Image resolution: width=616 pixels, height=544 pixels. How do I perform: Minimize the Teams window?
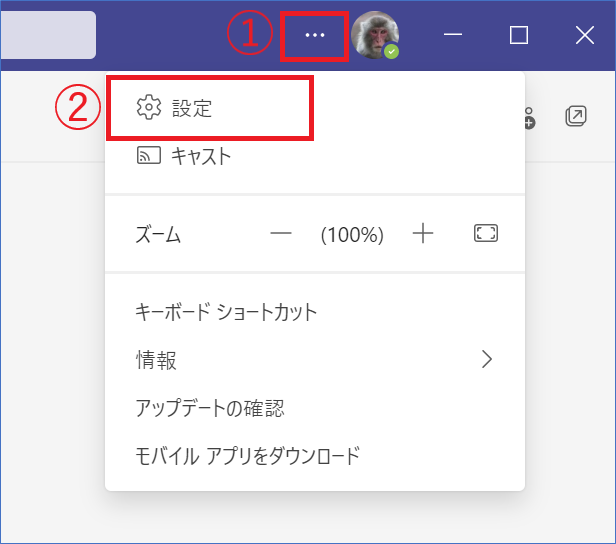click(x=453, y=35)
